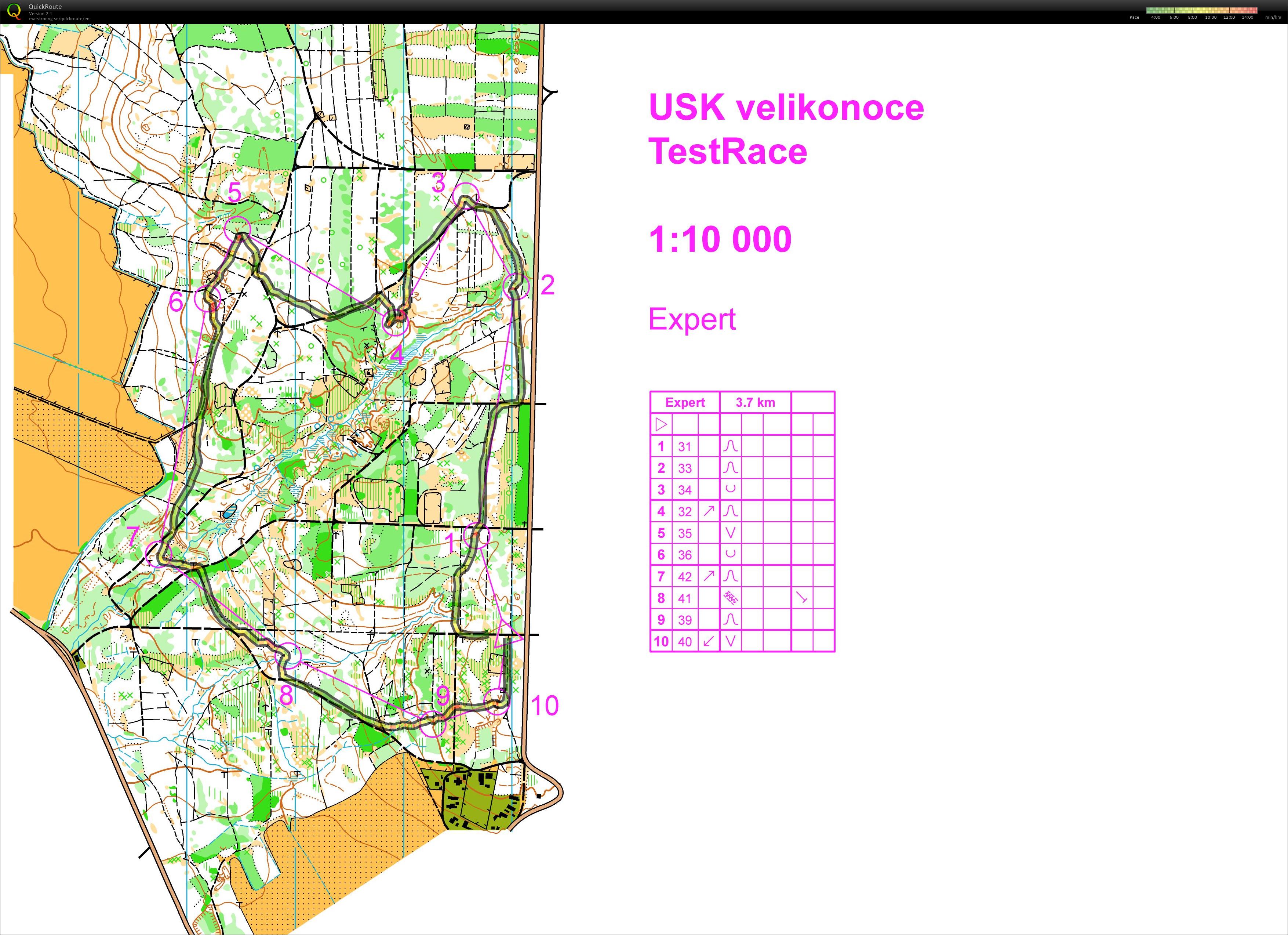Click the pace color gradient legend
This screenshot has width=1288, height=935.
[x=1202, y=10]
